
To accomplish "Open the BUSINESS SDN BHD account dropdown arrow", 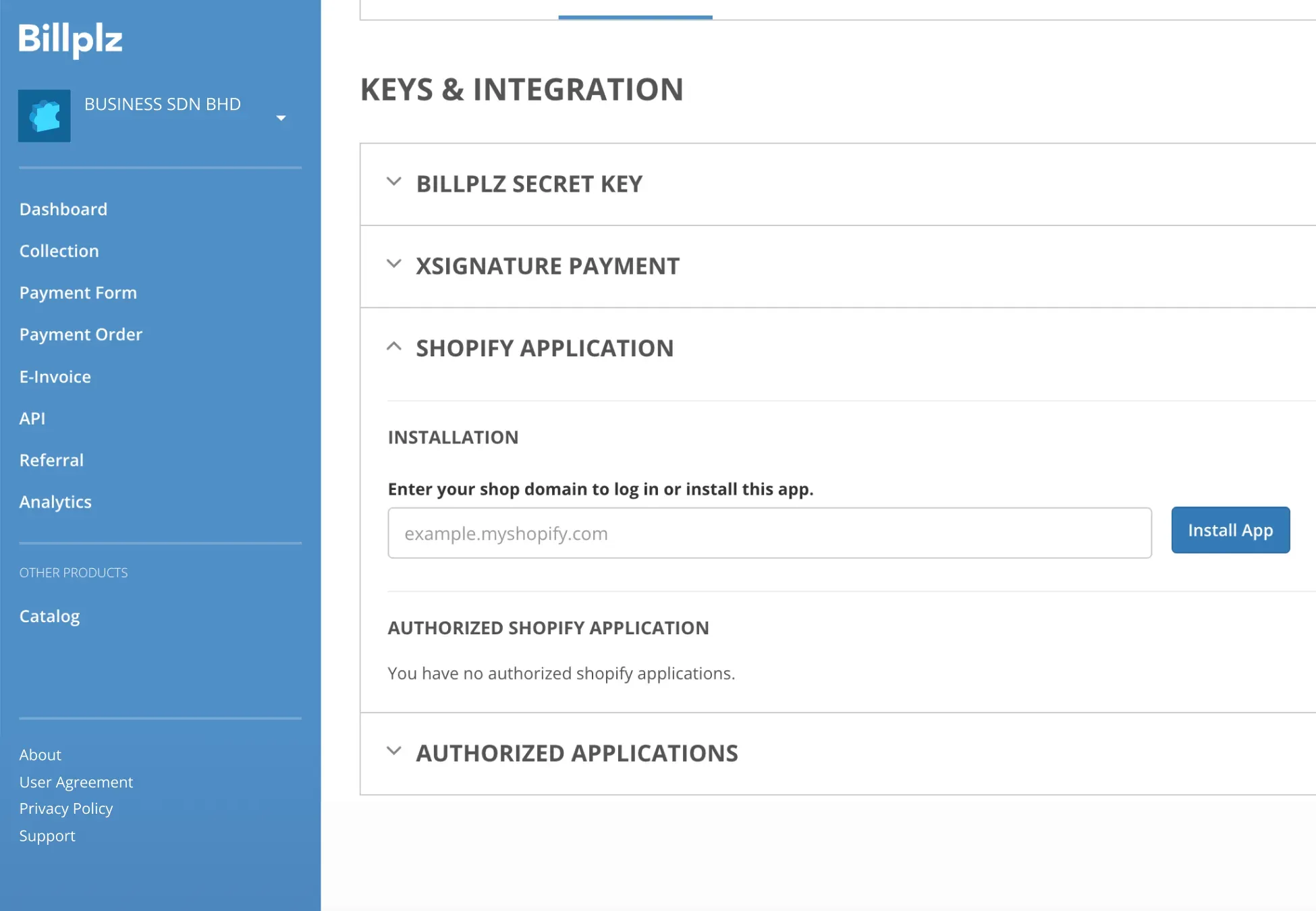I will tap(281, 118).
